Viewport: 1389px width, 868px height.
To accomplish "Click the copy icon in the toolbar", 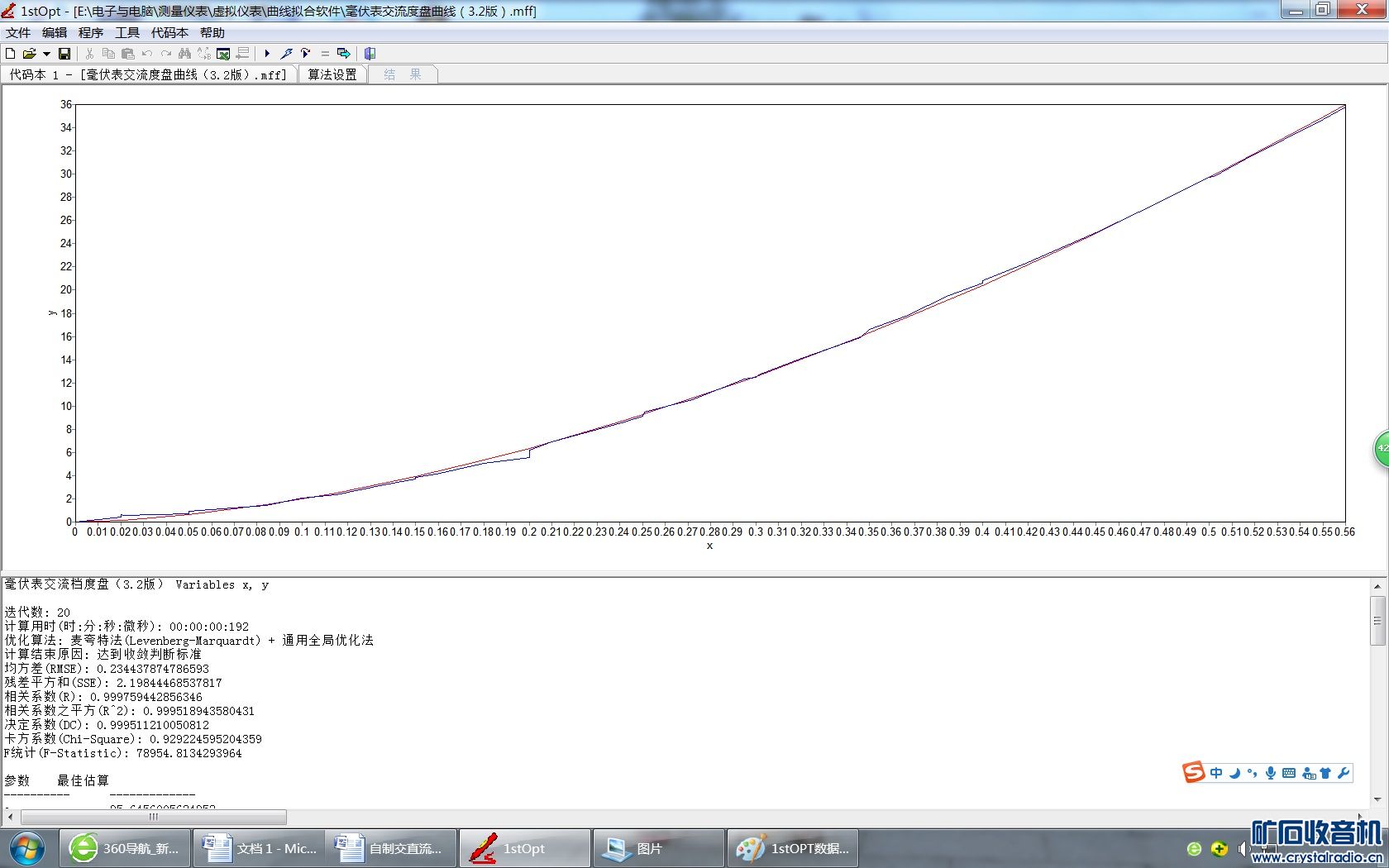I will point(108,54).
